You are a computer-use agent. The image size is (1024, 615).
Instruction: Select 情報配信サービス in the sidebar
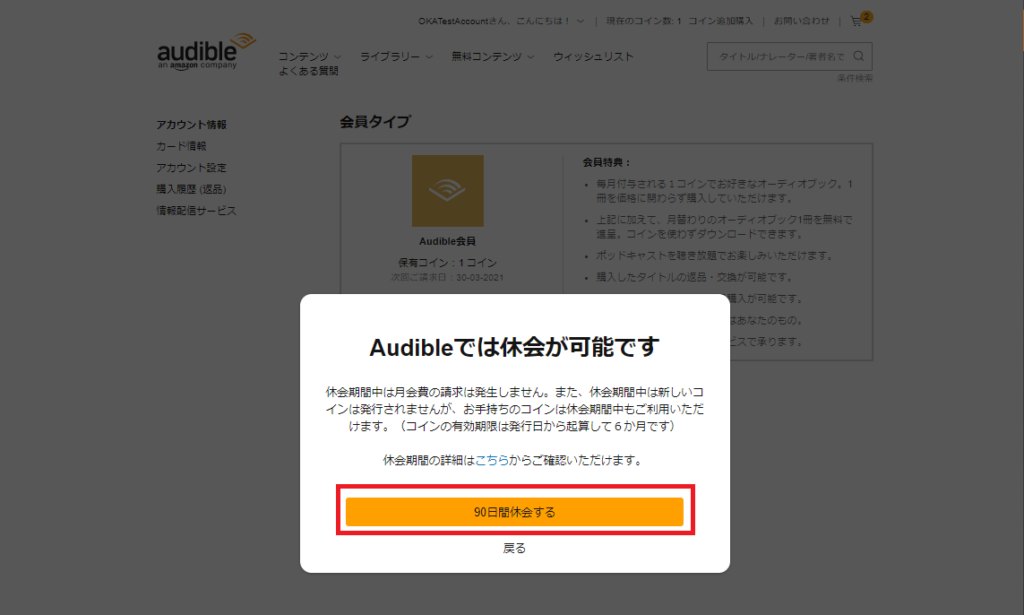(196, 211)
